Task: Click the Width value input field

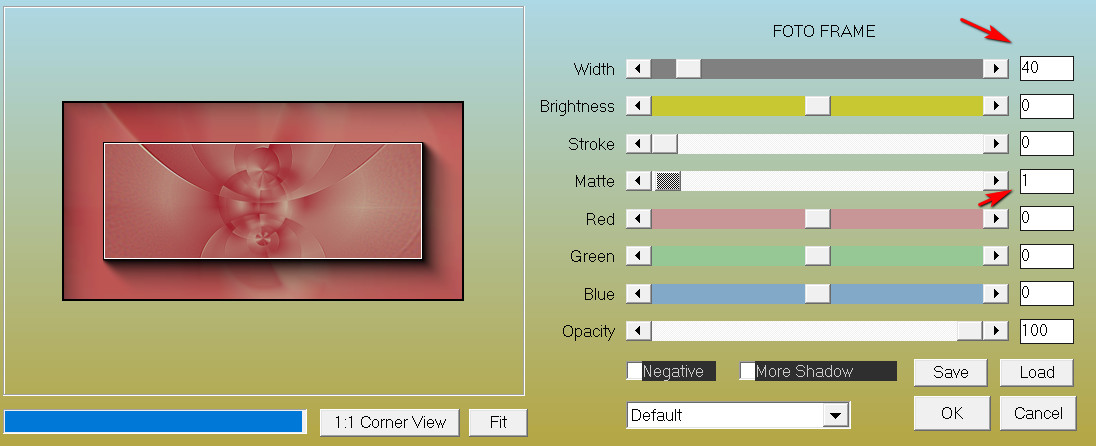Action: click(1046, 68)
